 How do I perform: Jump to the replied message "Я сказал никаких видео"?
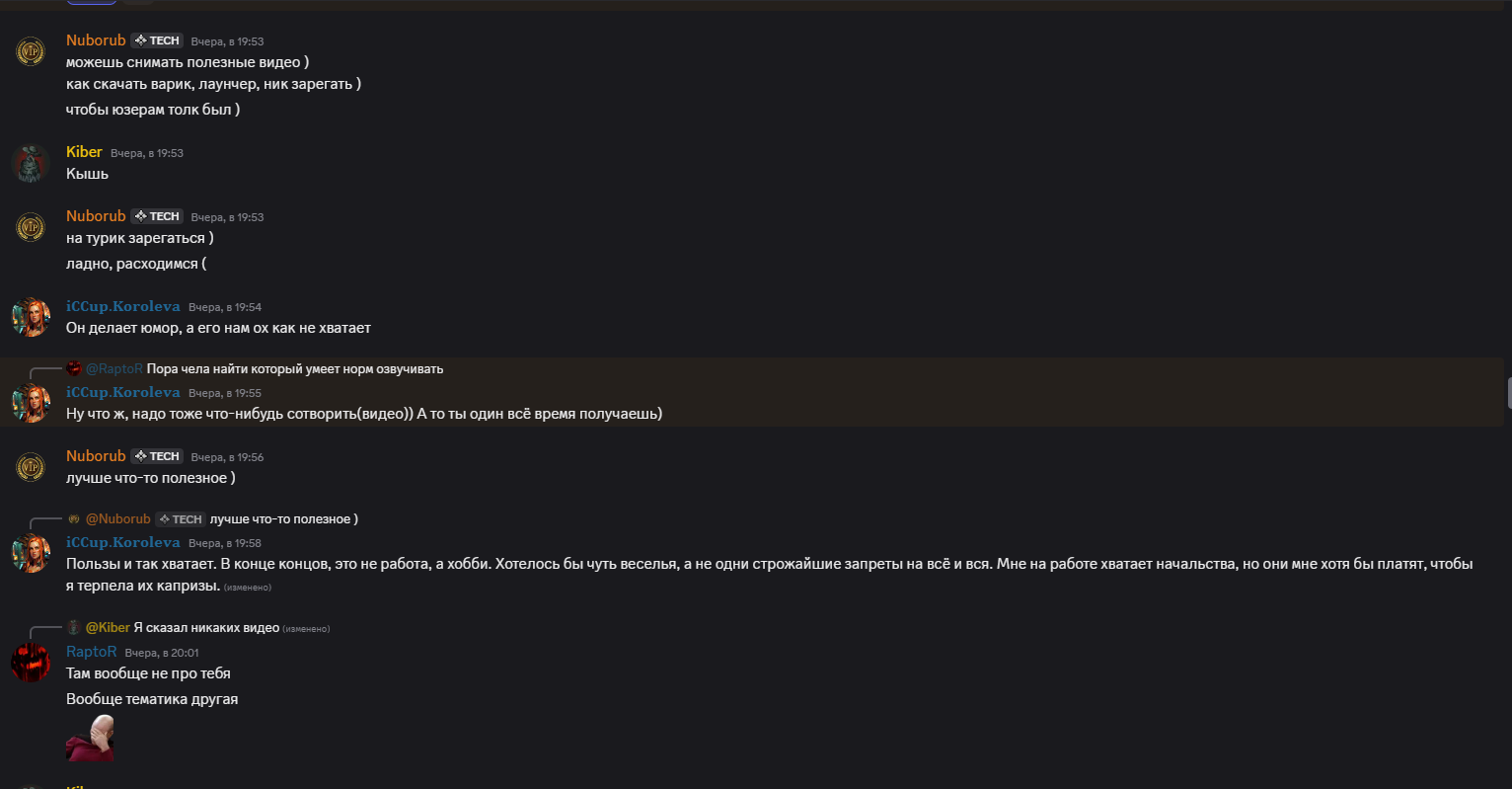(206, 628)
